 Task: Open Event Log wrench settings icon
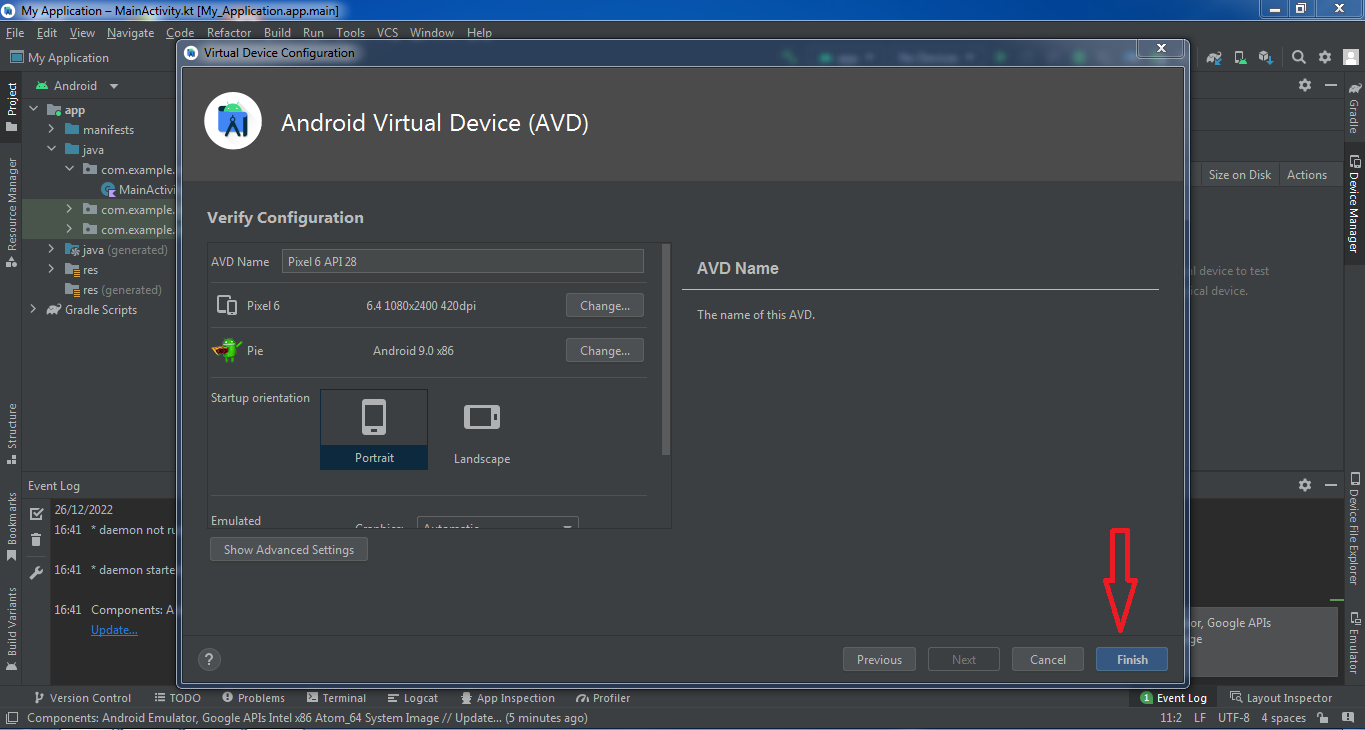click(37, 573)
